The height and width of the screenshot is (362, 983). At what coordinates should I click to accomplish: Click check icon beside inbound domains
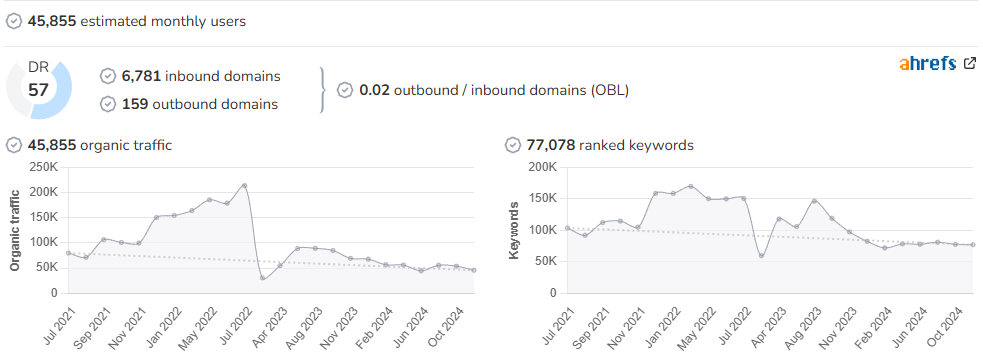tap(108, 77)
